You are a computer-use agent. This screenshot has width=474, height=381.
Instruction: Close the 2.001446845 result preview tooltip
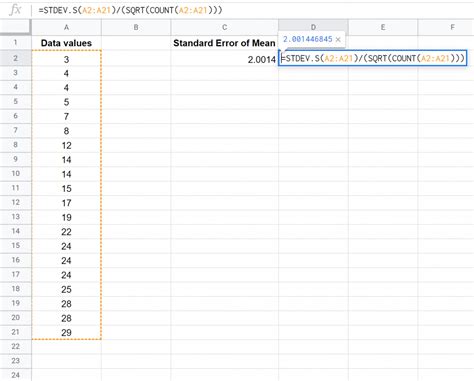[338, 40]
